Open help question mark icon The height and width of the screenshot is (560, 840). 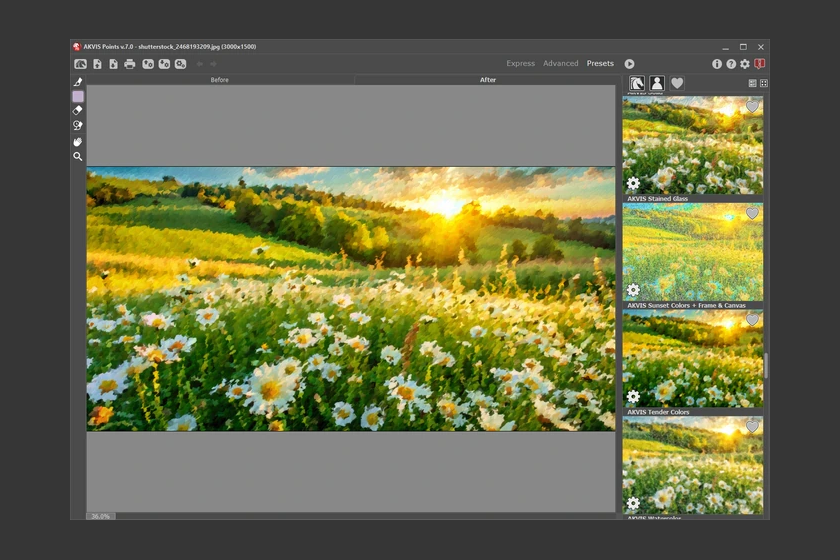(x=731, y=64)
